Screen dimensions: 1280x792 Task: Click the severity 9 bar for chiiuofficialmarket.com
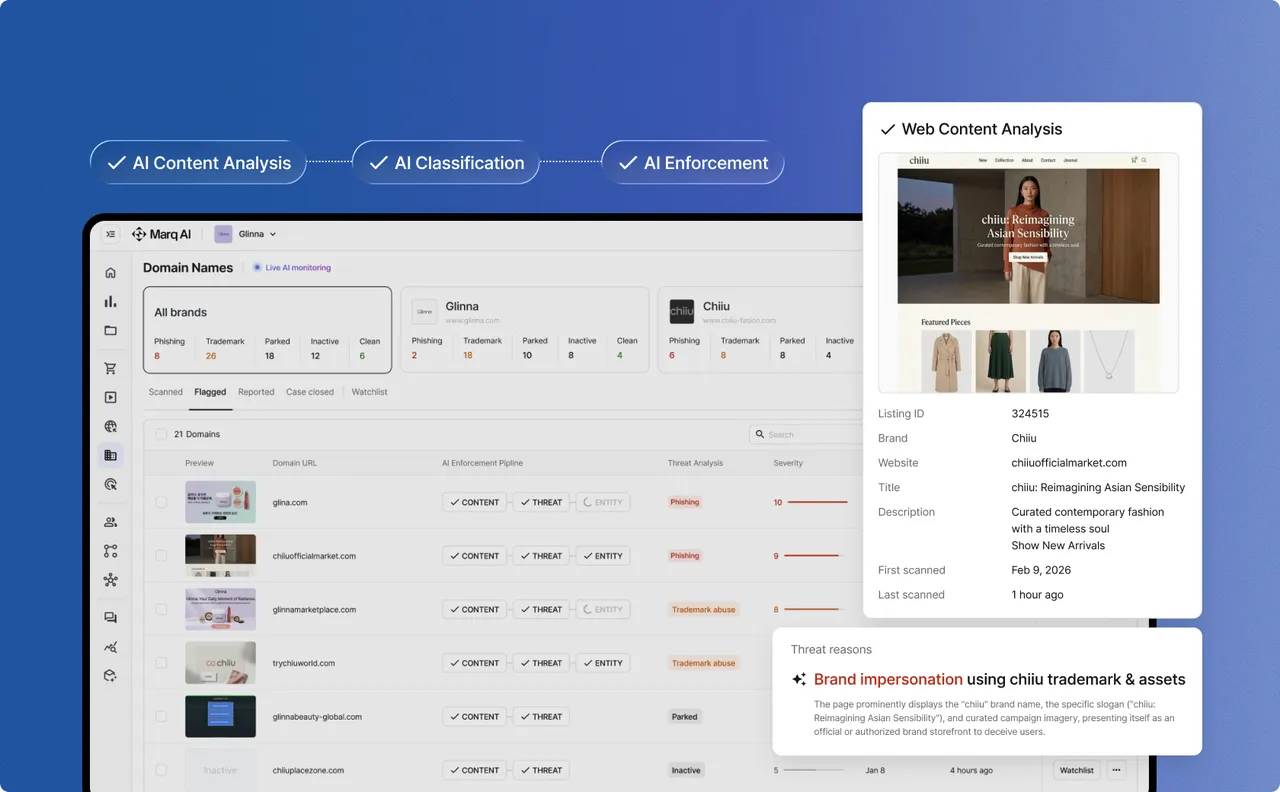coord(816,556)
